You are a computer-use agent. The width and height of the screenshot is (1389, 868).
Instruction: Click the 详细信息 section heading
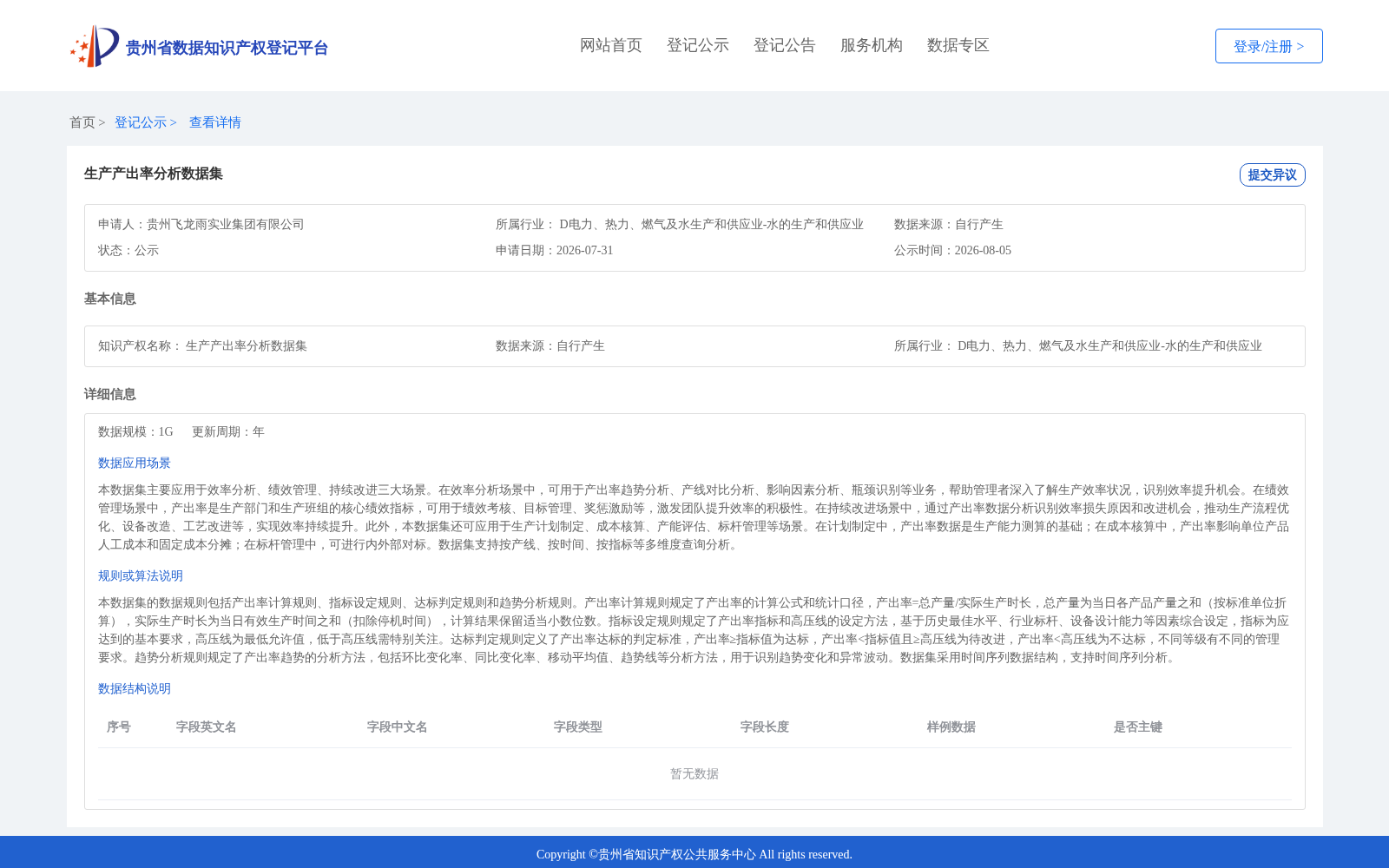pos(110,394)
